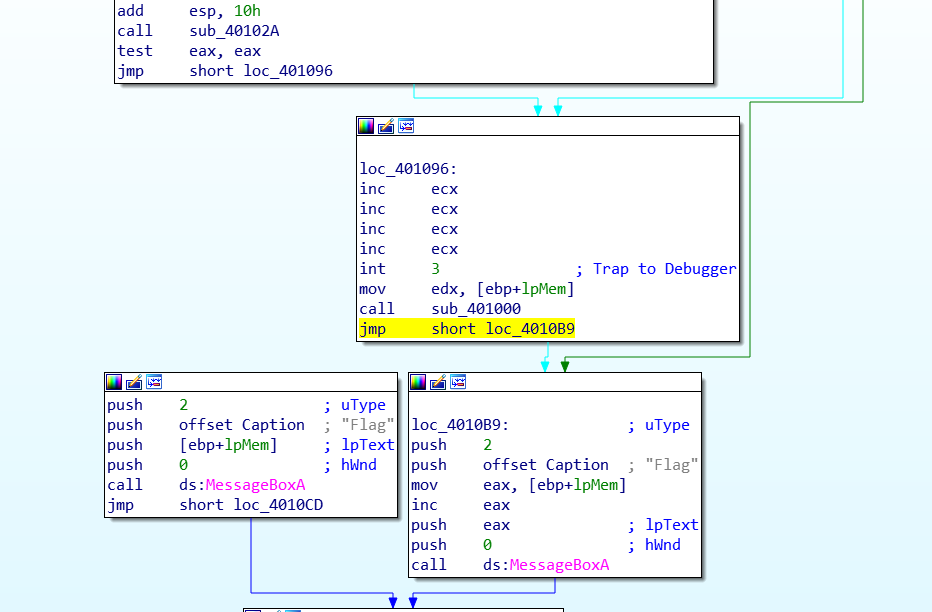Click the '; Trap to Debugger' comment
Screen dimensions: 932x612
(656, 269)
